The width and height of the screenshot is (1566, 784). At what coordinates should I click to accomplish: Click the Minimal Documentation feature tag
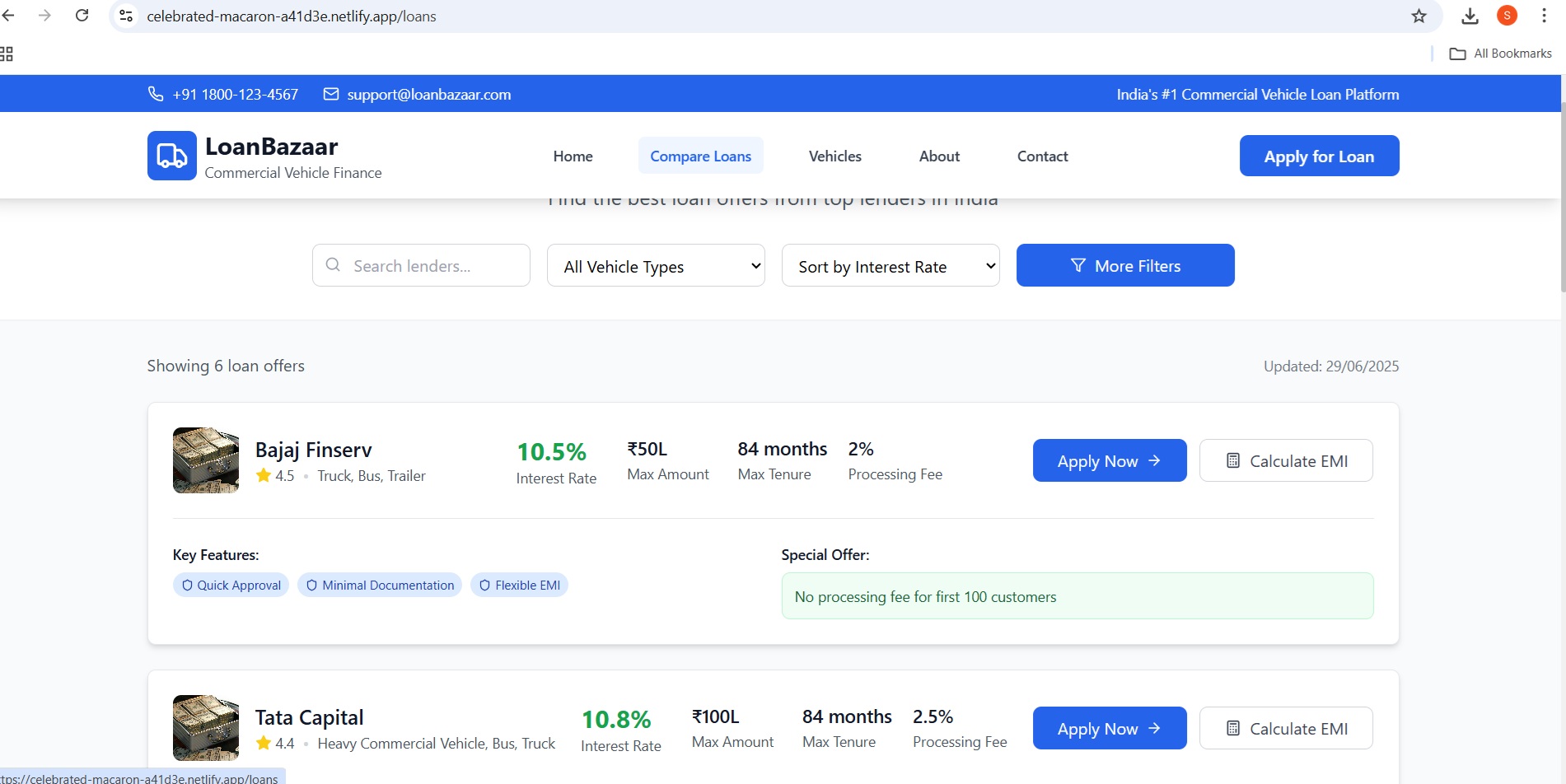pyautogui.click(x=380, y=585)
